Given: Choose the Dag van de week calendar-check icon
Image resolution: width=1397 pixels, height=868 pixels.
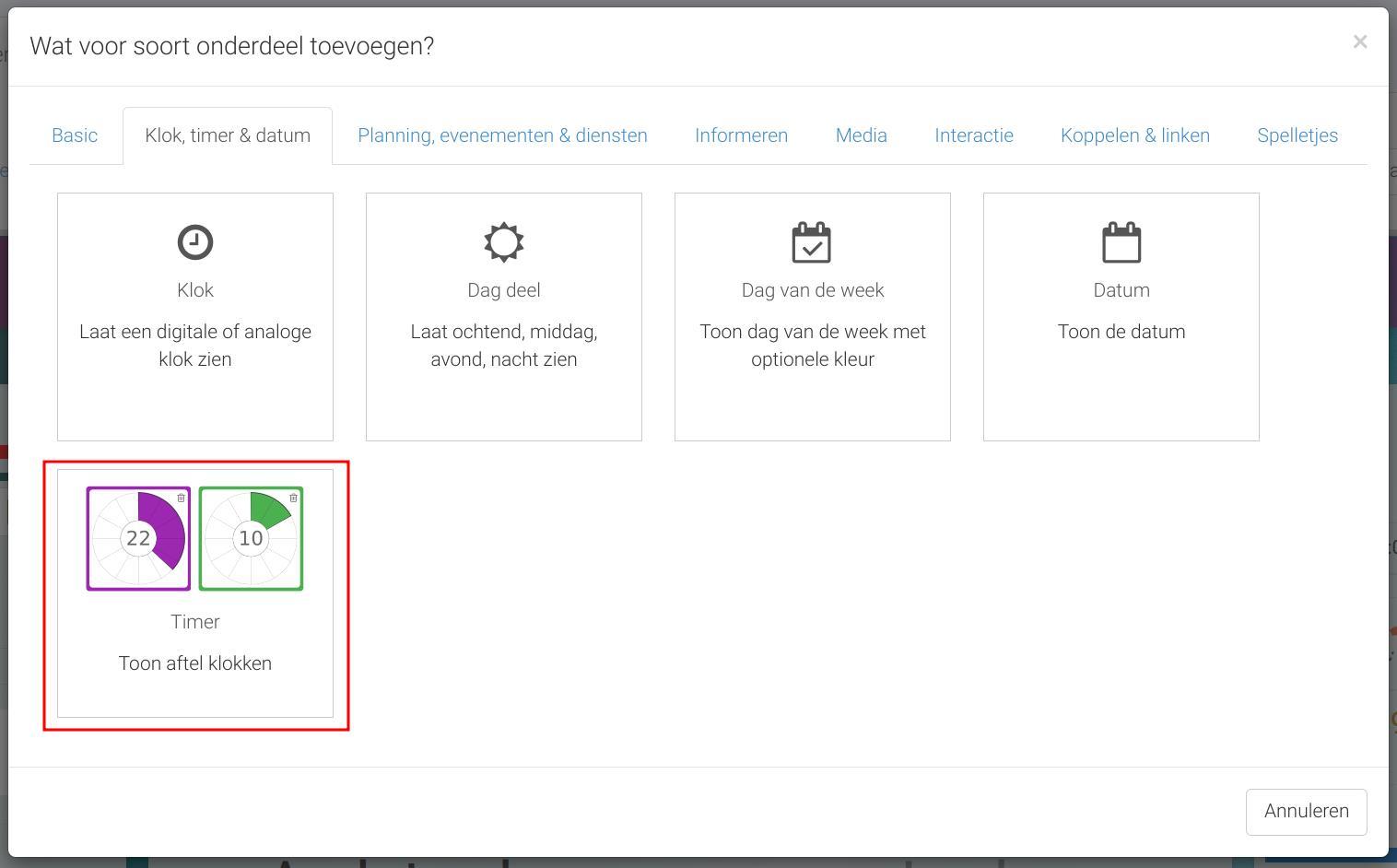Looking at the screenshot, I should (x=812, y=242).
